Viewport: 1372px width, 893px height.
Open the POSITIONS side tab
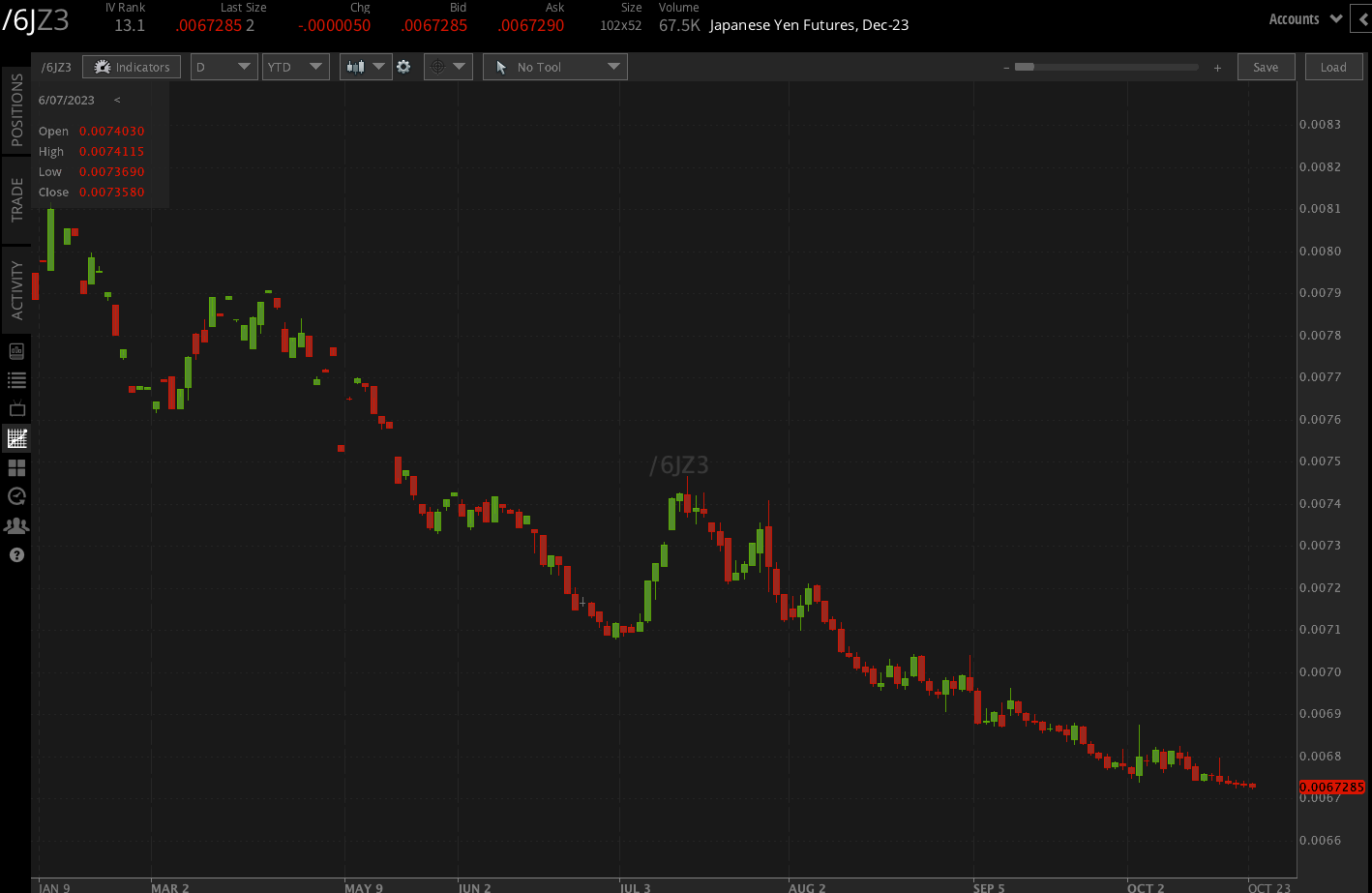click(x=16, y=111)
